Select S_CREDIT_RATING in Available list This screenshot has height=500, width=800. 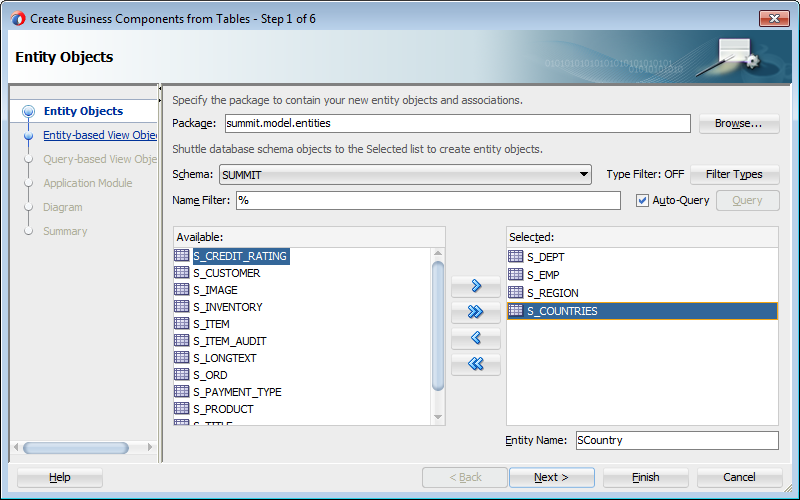(x=241, y=256)
